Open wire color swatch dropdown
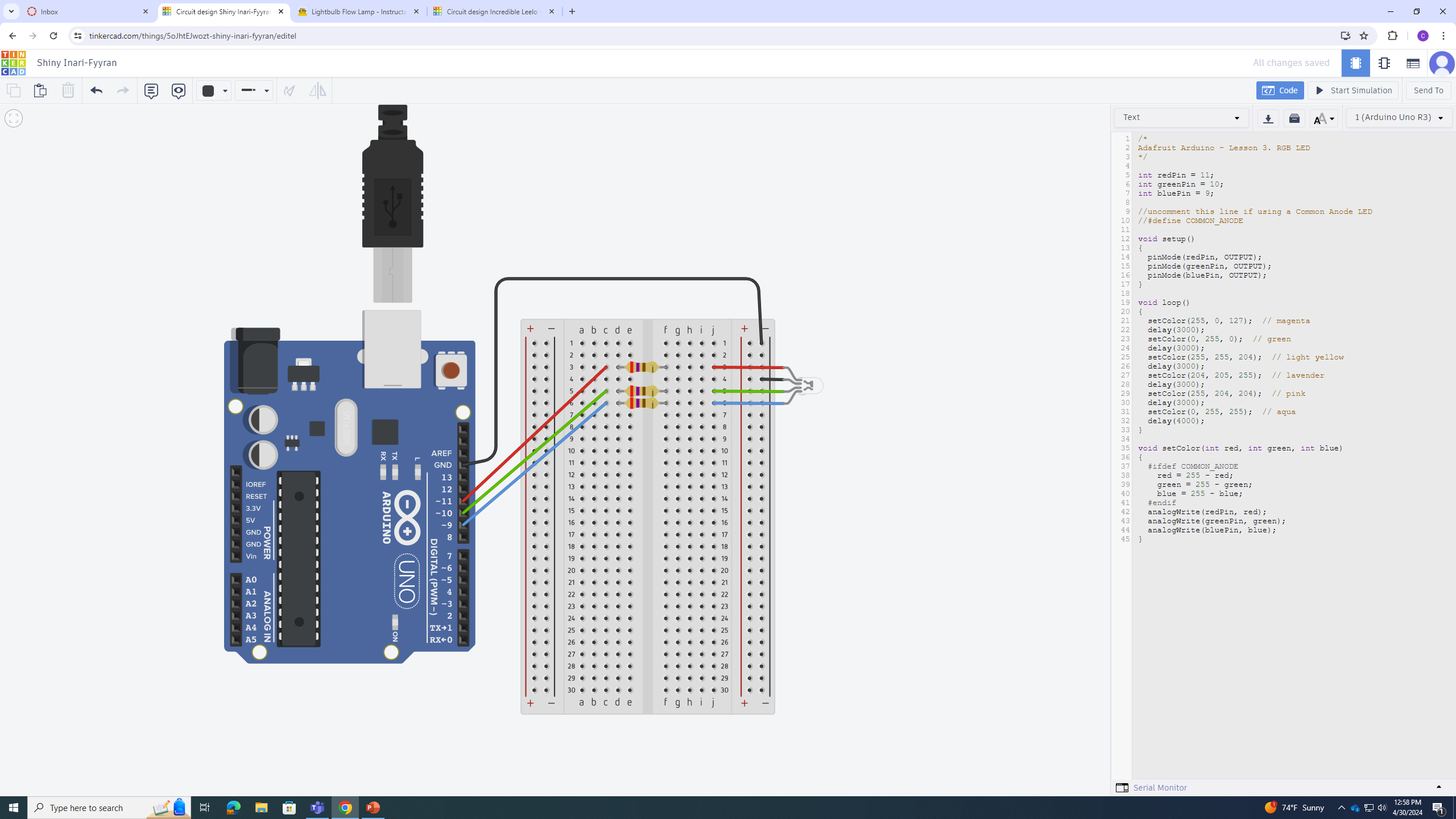 coord(214,90)
